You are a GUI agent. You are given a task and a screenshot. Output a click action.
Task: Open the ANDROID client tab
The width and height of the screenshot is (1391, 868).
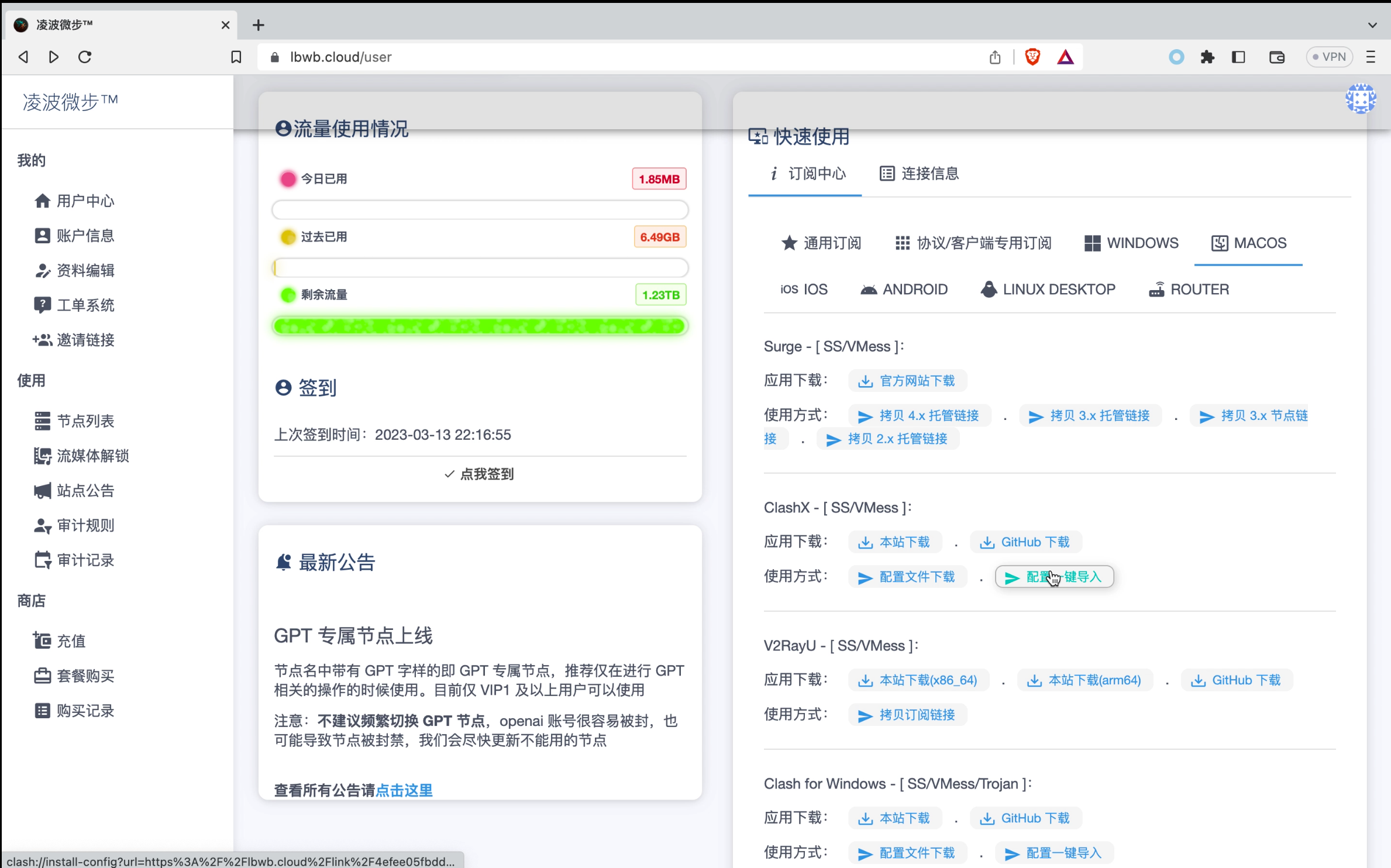coord(904,289)
